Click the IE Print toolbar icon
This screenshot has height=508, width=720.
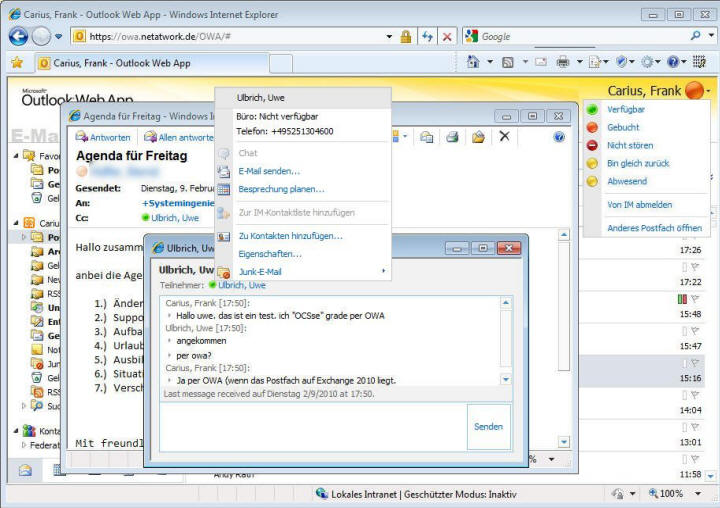(563, 62)
